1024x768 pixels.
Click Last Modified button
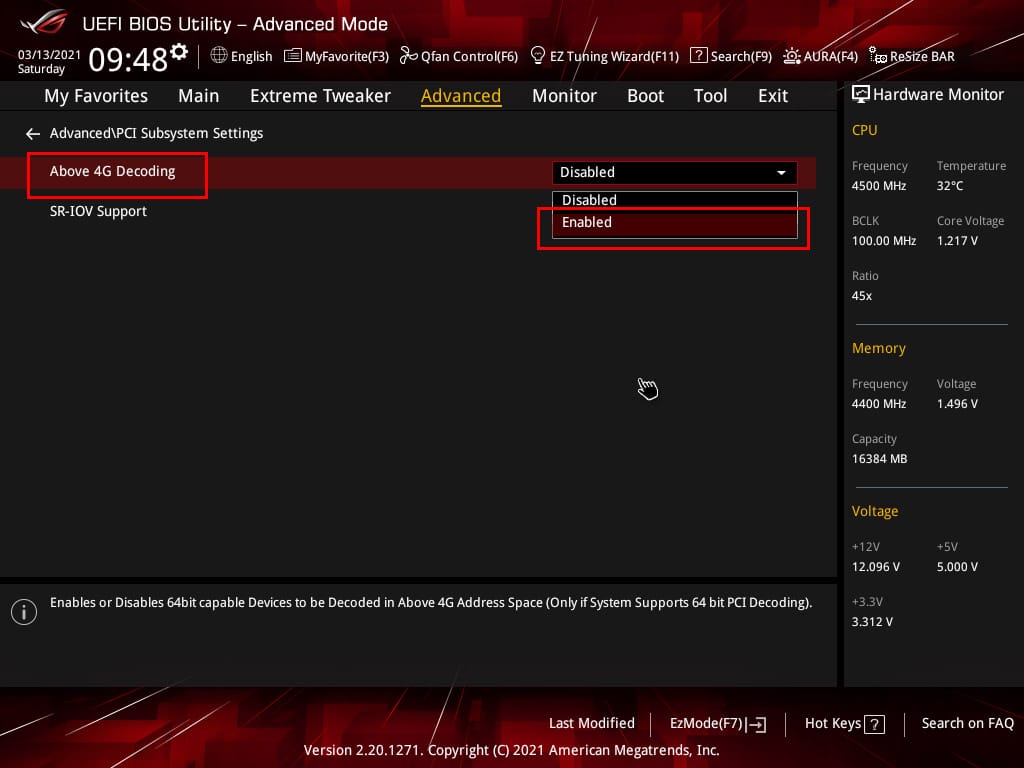coord(592,724)
